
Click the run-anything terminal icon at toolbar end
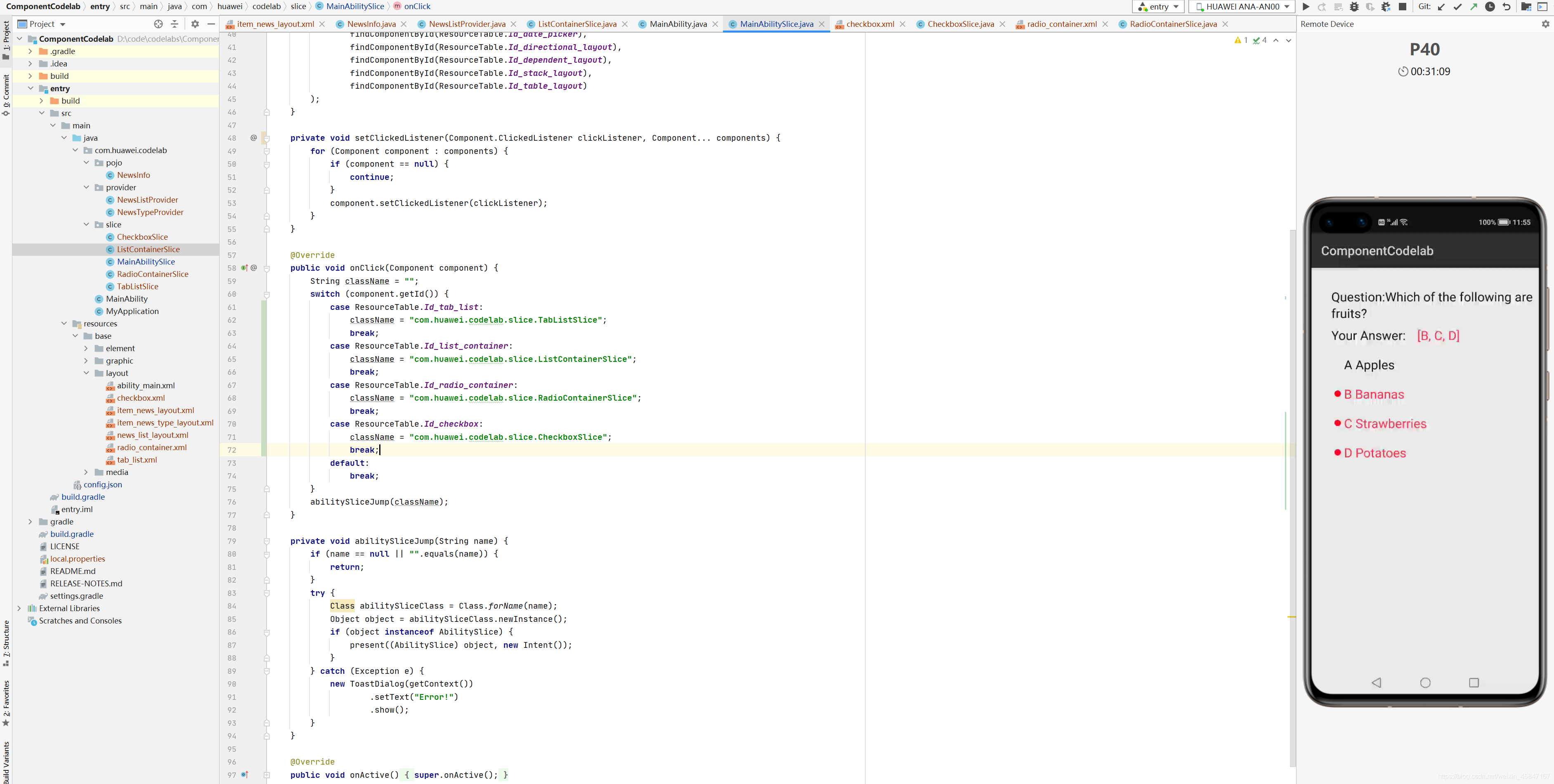[x=1542, y=7]
